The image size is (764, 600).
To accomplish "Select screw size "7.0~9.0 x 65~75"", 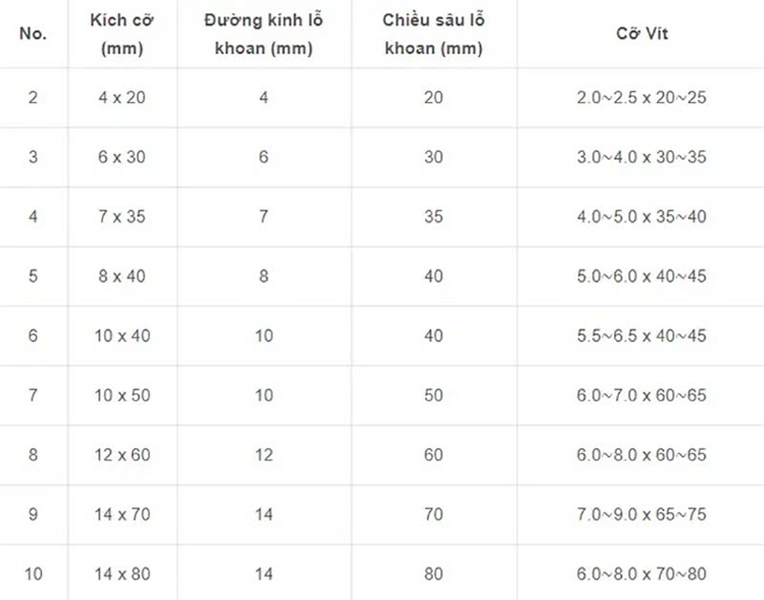I will point(641,515).
